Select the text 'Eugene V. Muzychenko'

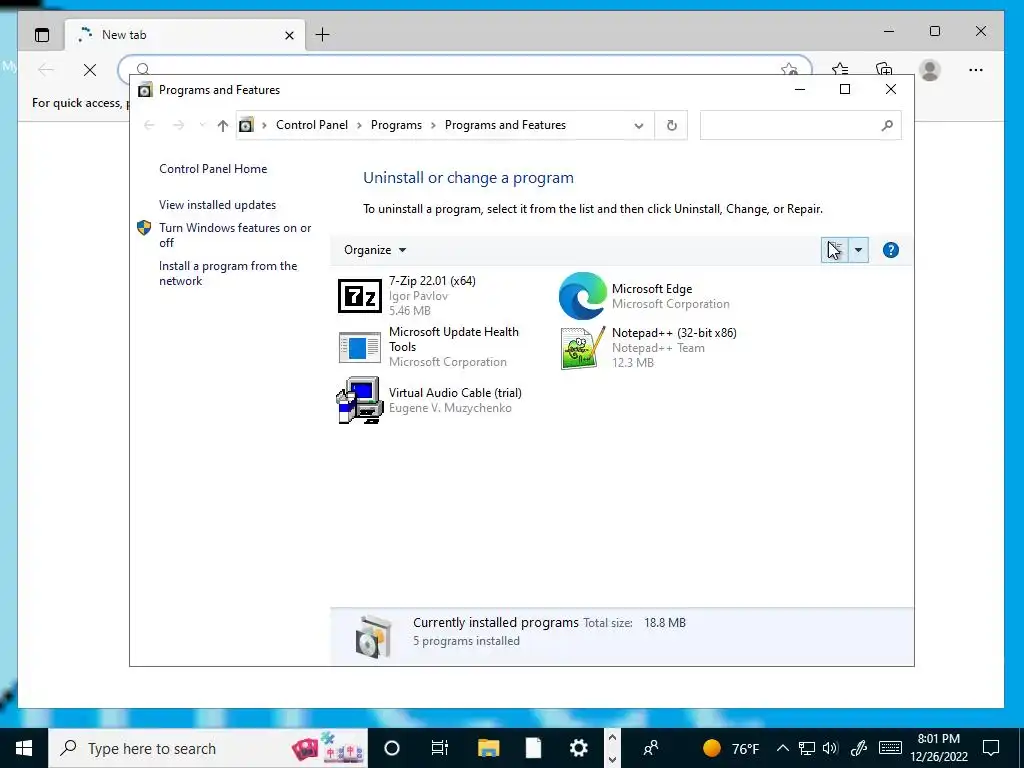[x=450, y=408]
